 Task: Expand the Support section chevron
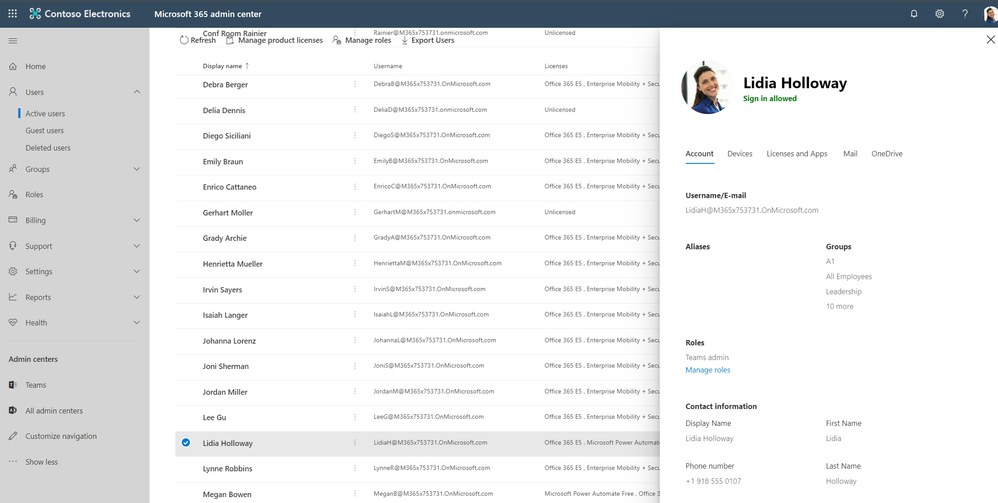tap(137, 246)
